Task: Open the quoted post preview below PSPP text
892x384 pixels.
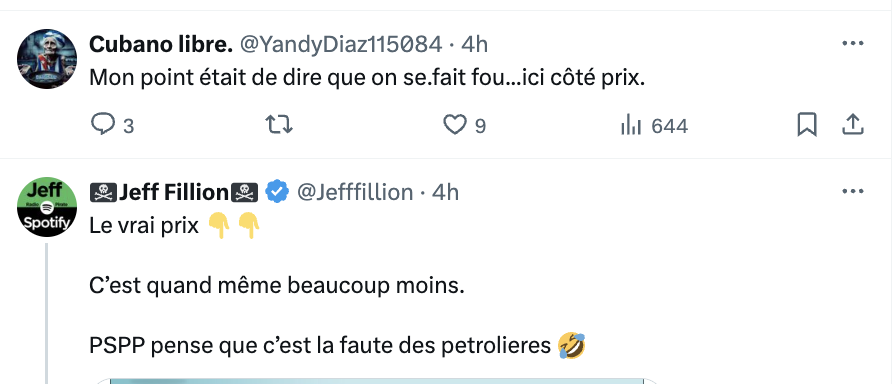Action: click(377, 381)
